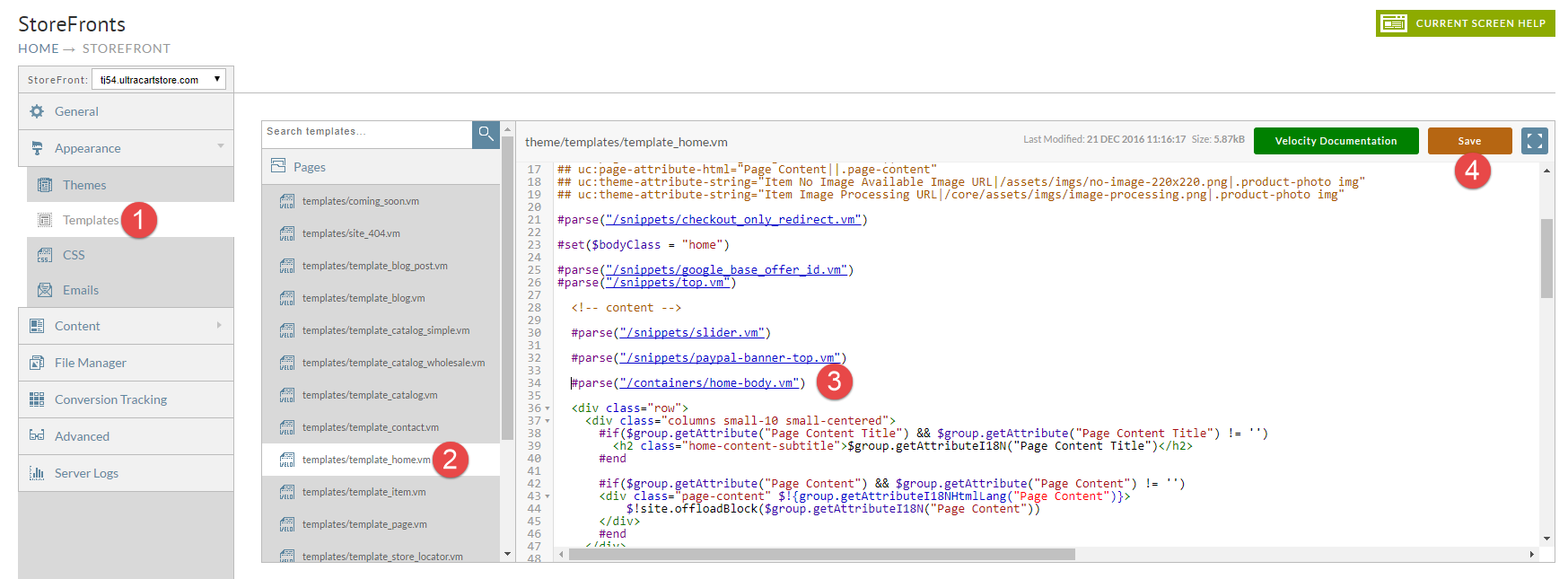This screenshot has width=1568, height=579.
Task: Click the Current Screen Help icon
Action: point(1394,23)
